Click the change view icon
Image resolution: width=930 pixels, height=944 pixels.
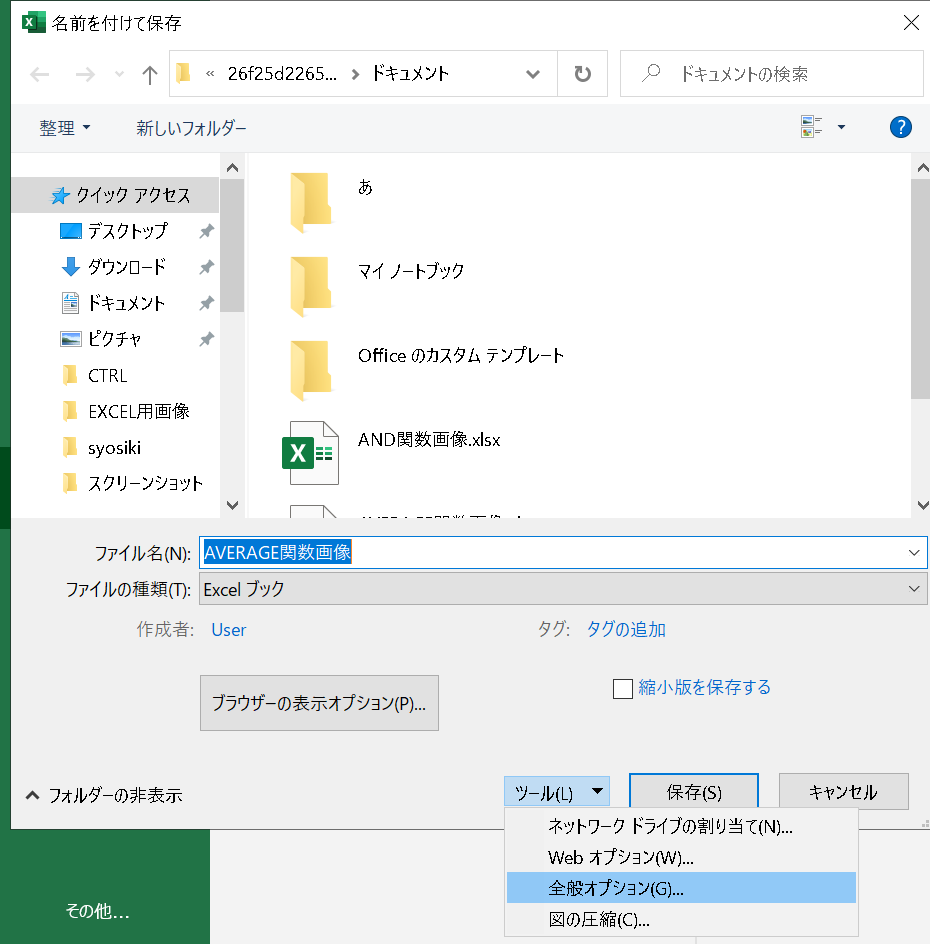811,127
